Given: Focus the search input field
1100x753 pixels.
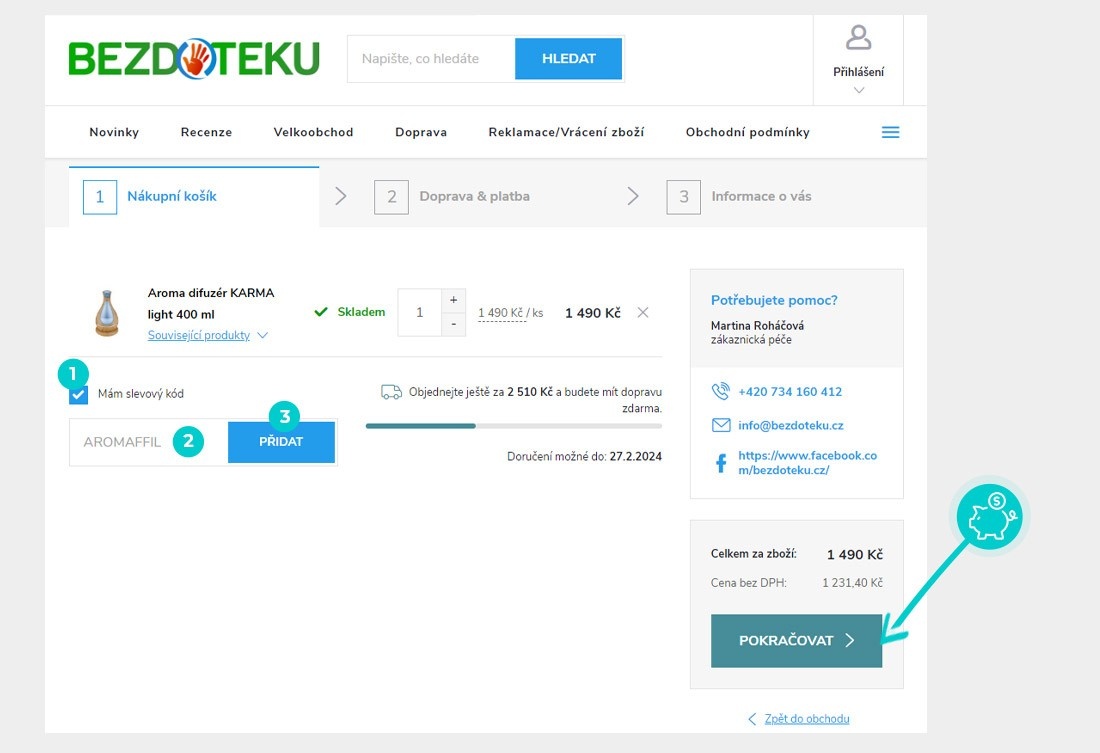Looking at the screenshot, I should point(431,59).
